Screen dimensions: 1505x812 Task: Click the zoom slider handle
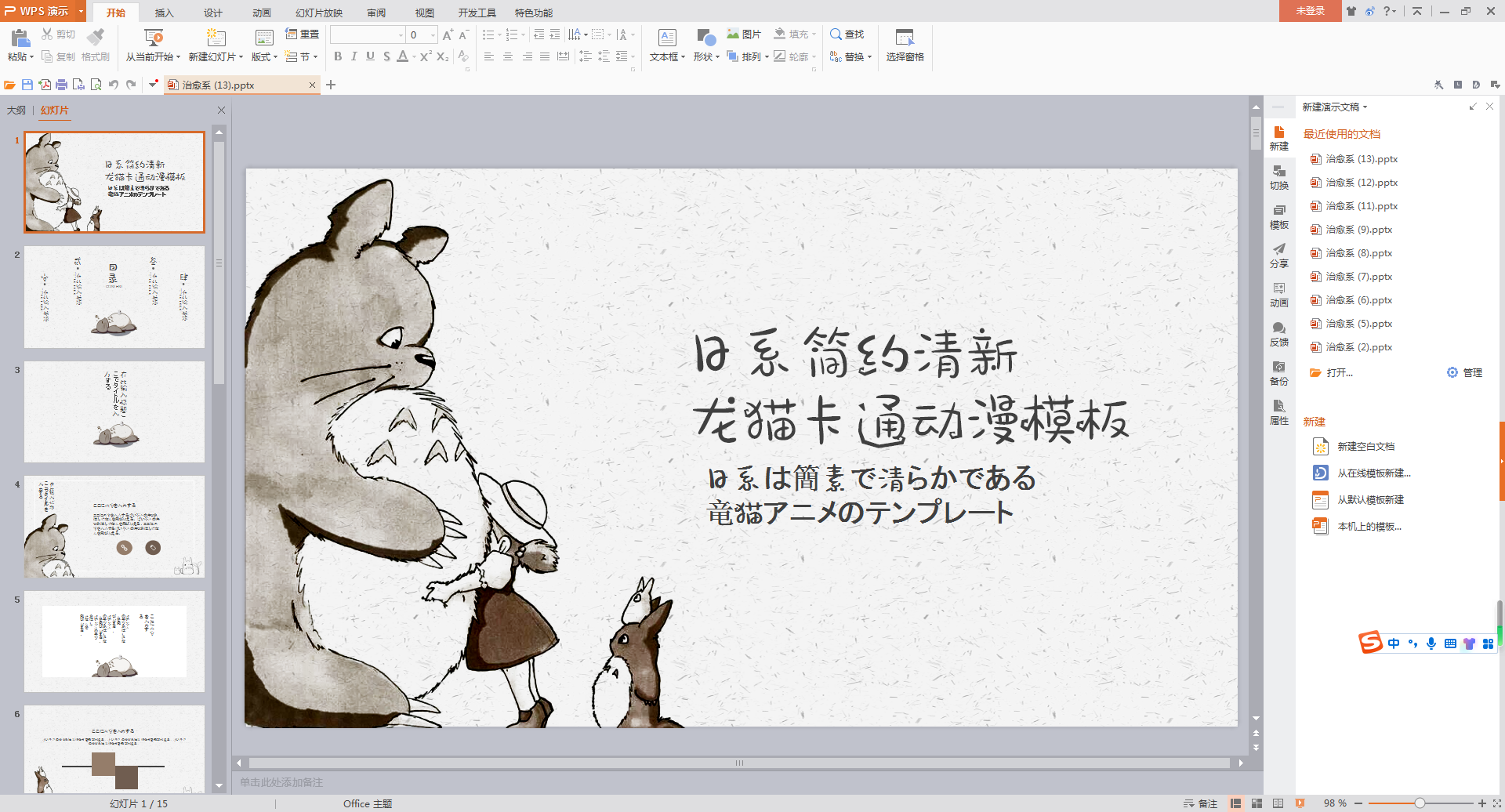[x=1420, y=803]
